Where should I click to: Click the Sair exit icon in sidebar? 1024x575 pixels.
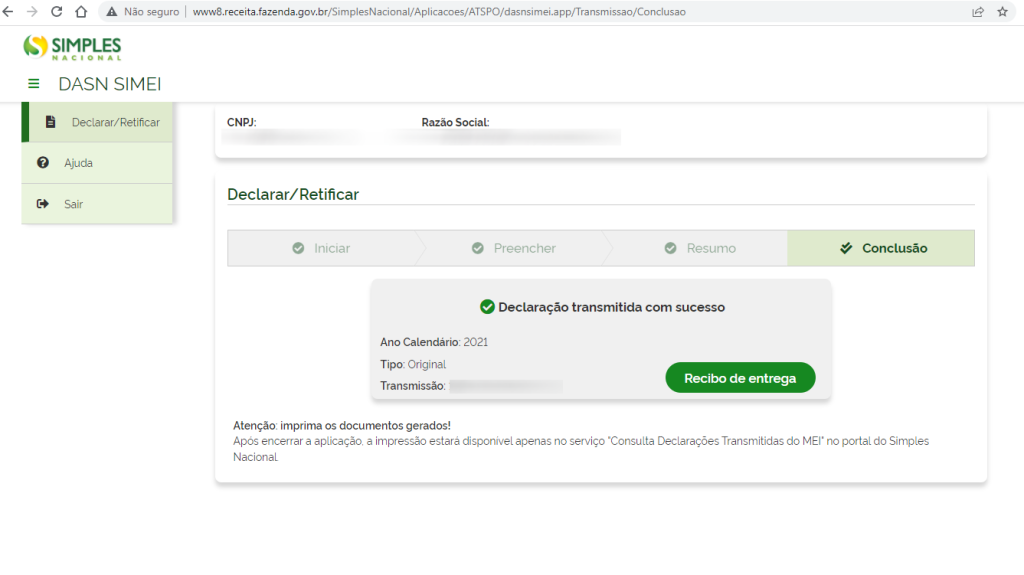[x=43, y=204]
